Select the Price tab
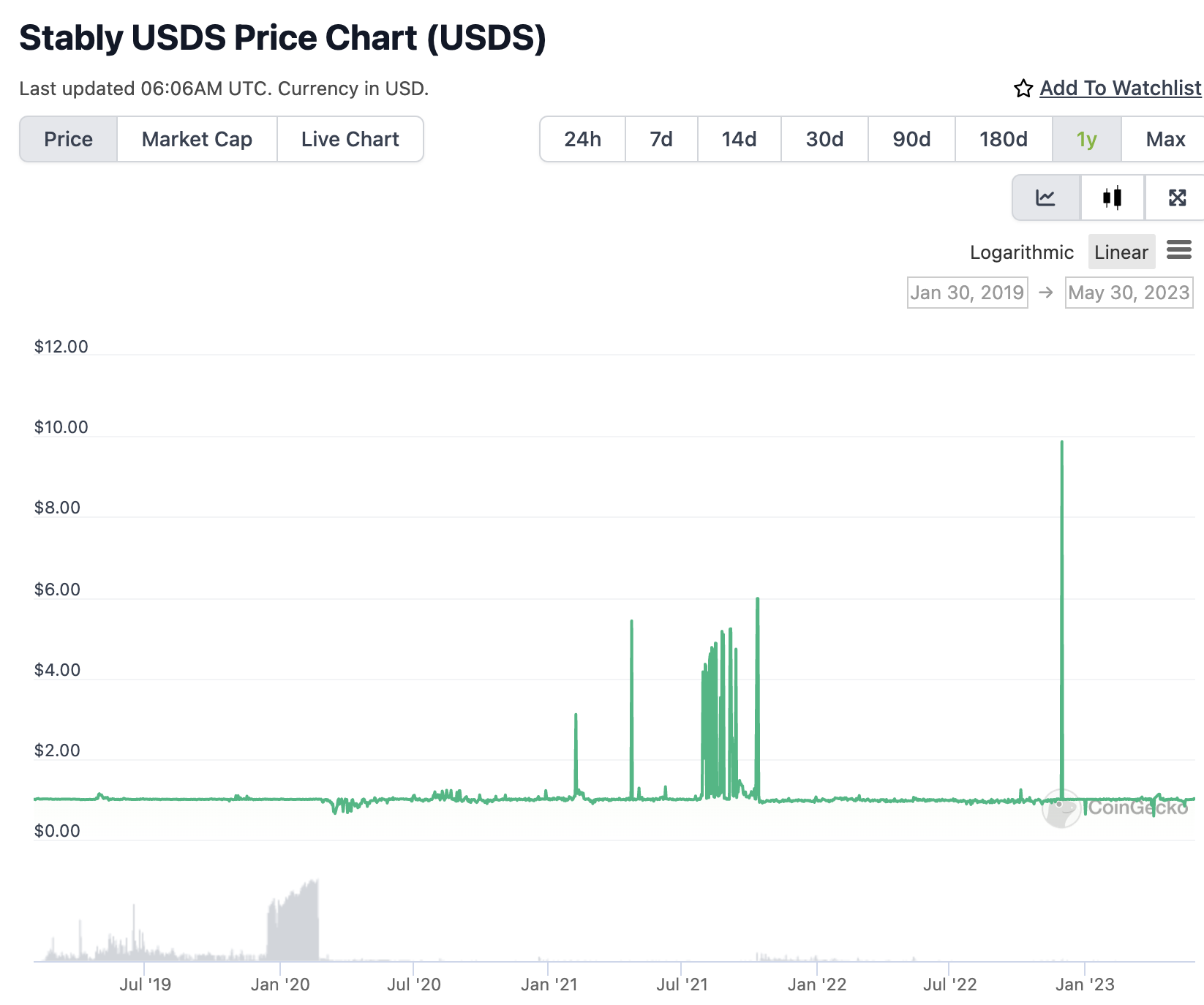 pyautogui.click(x=68, y=139)
